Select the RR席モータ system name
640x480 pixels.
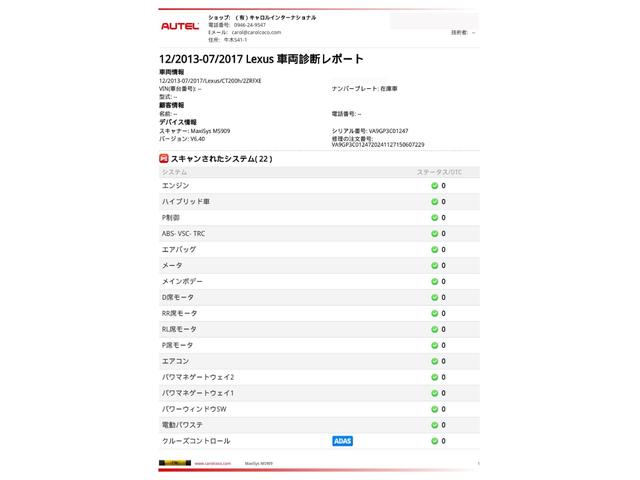pyautogui.click(x=180, y=313)
